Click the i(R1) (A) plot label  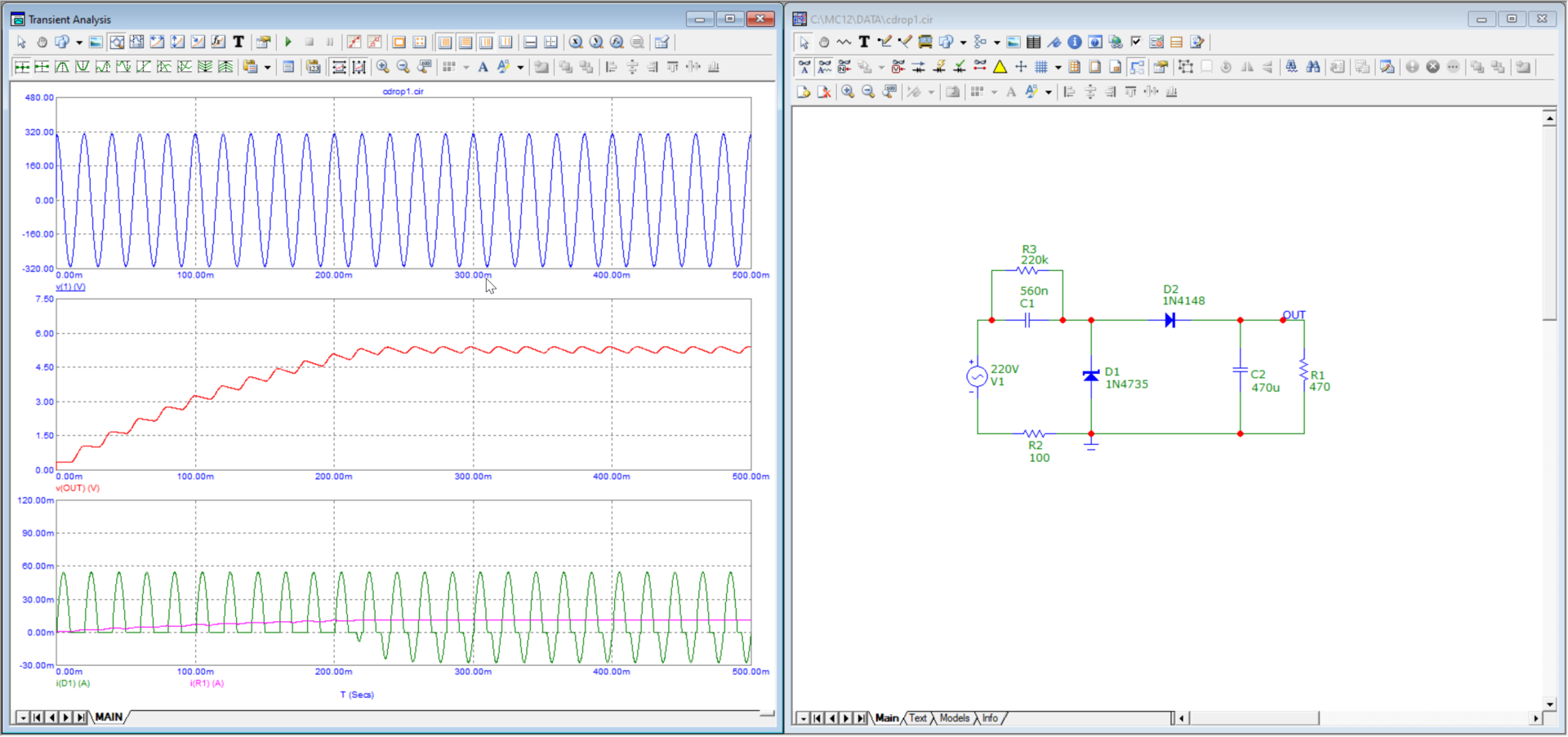tap(207, 684)
